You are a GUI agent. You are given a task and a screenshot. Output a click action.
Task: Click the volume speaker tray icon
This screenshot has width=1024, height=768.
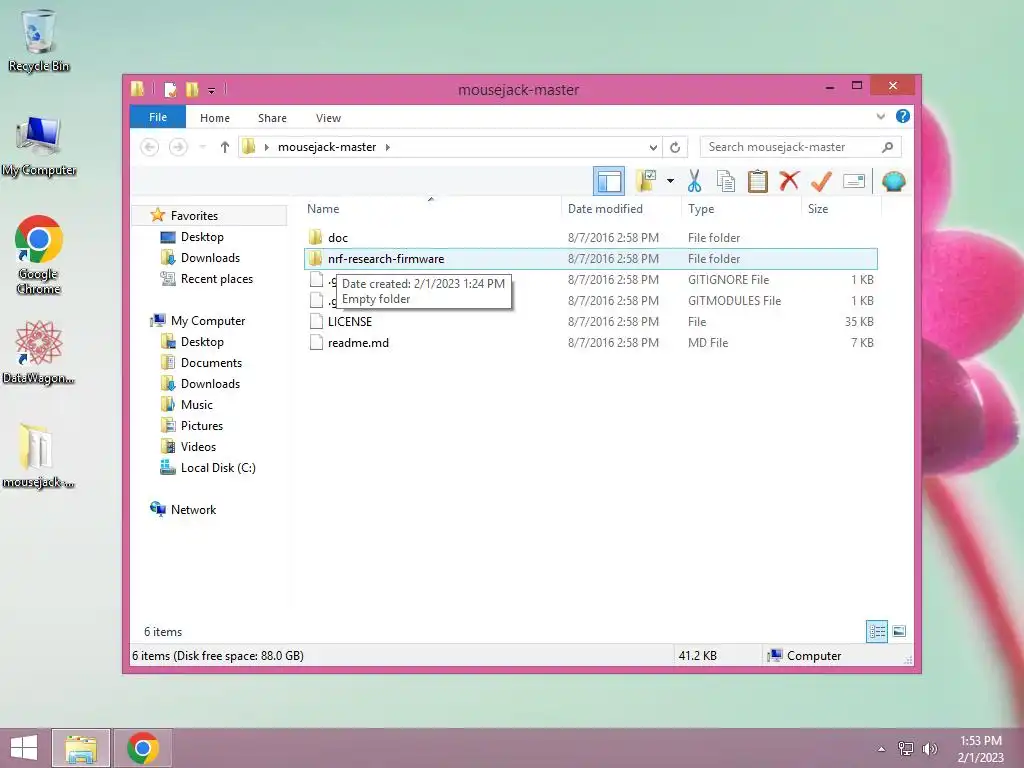click(930, 749)
